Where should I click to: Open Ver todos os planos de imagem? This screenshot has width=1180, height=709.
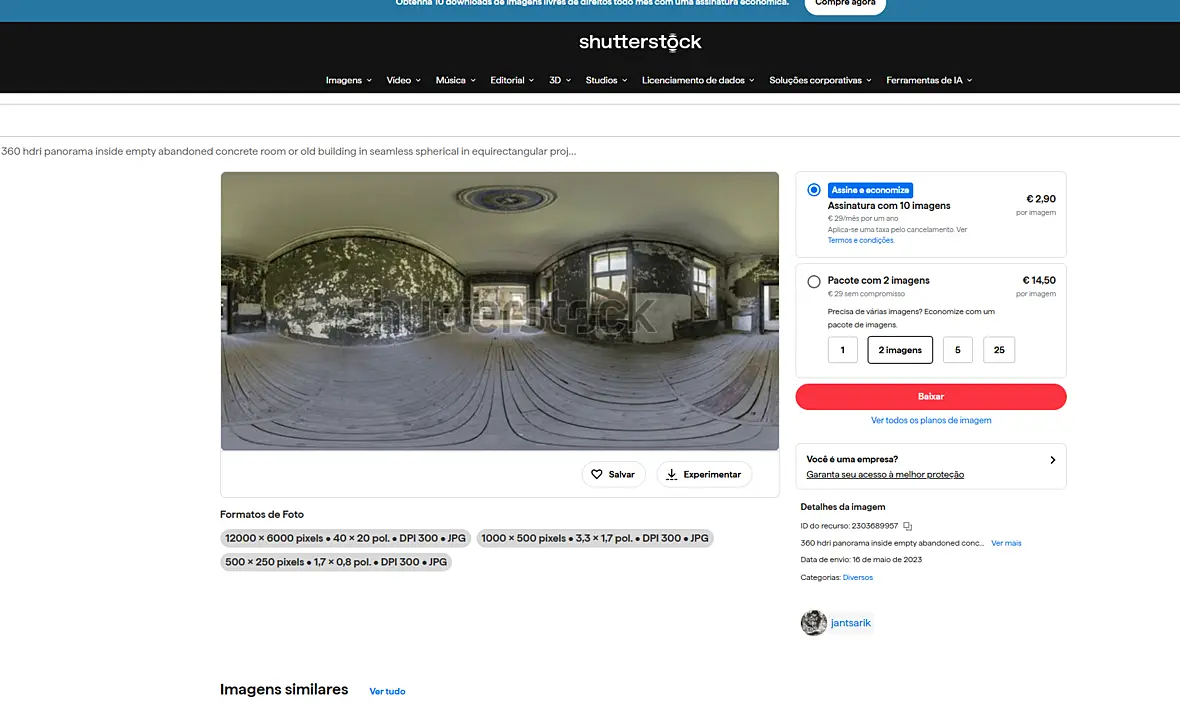coord(931,420)
